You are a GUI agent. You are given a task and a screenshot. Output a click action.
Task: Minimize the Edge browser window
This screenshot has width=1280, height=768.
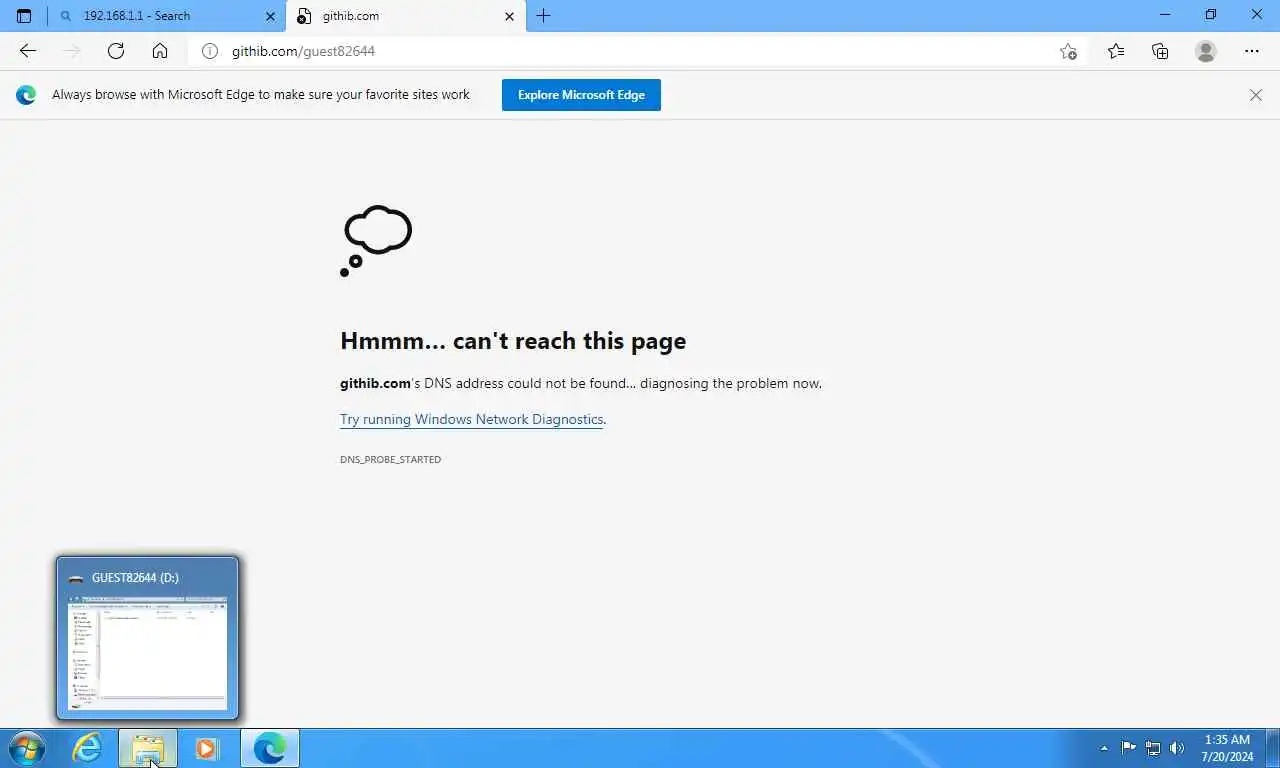click(1165, 15)
